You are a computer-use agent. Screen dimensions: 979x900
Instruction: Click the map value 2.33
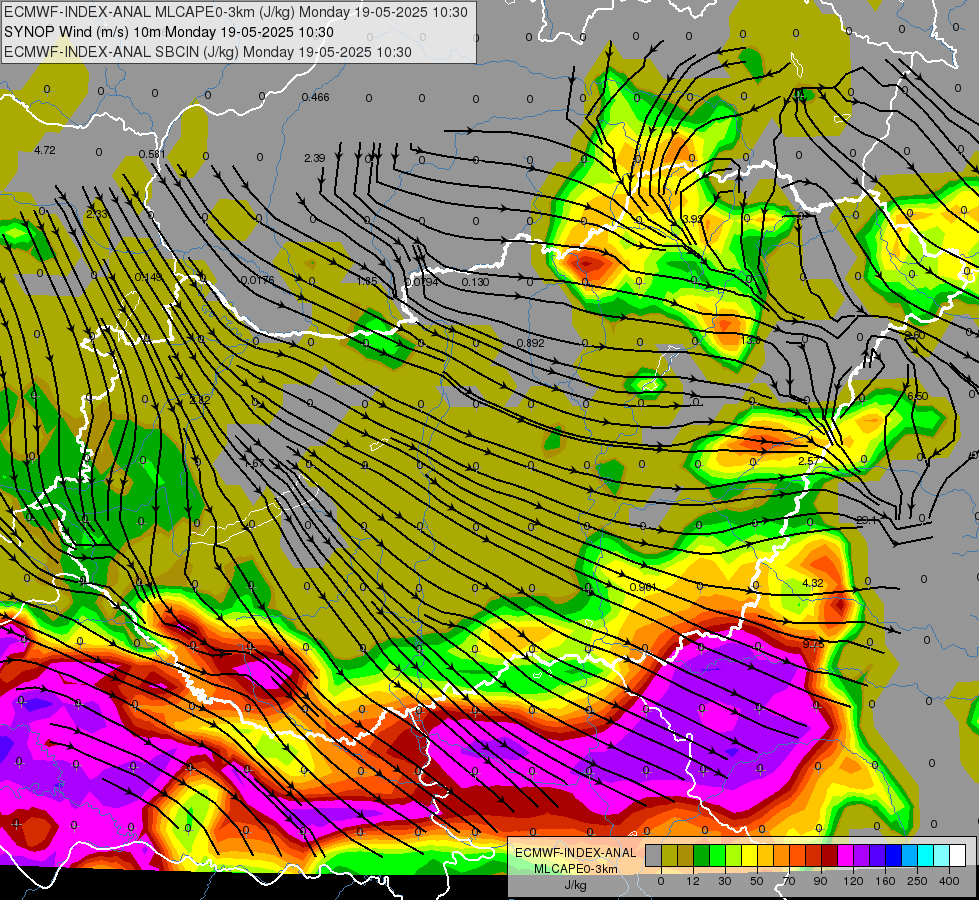pyautogui.click(x=97, y=214)
